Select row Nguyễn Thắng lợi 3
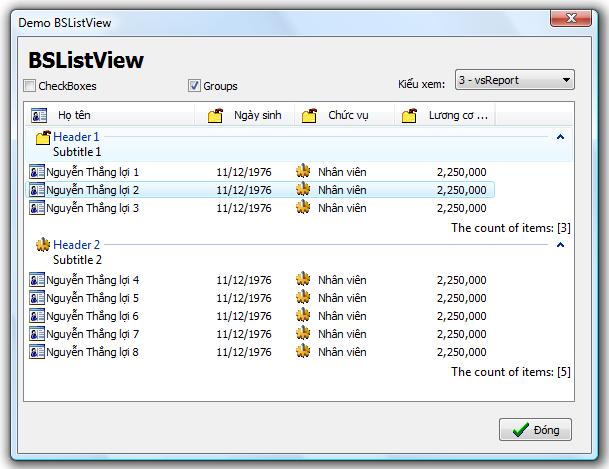This screenshot has height=469, width=609. (260, 208)
